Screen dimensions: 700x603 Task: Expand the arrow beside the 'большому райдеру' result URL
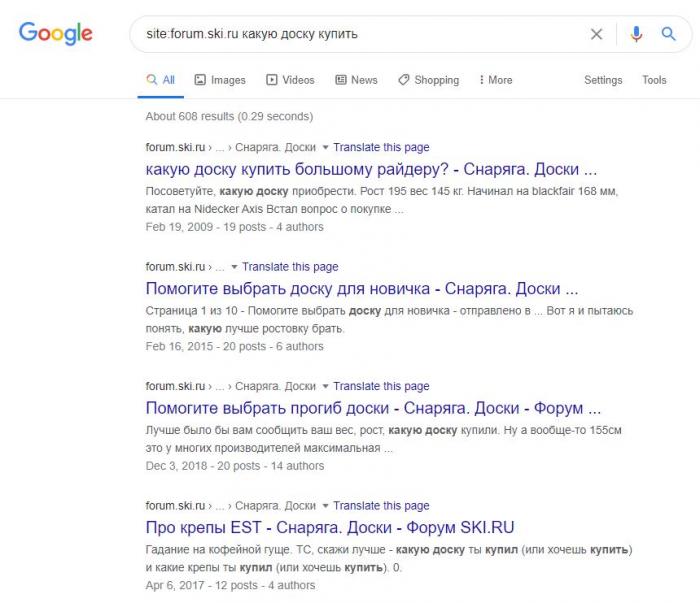click(x=325, y=147)
